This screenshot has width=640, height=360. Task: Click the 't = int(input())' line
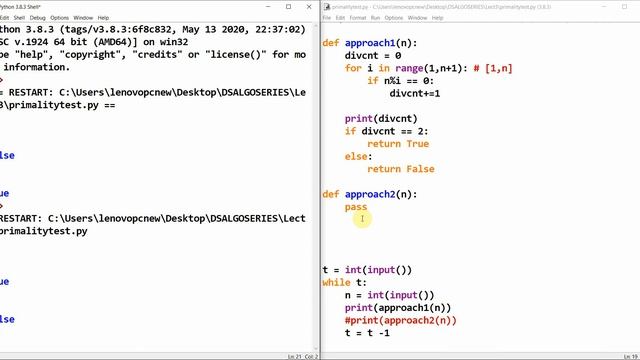coord(367,270)
